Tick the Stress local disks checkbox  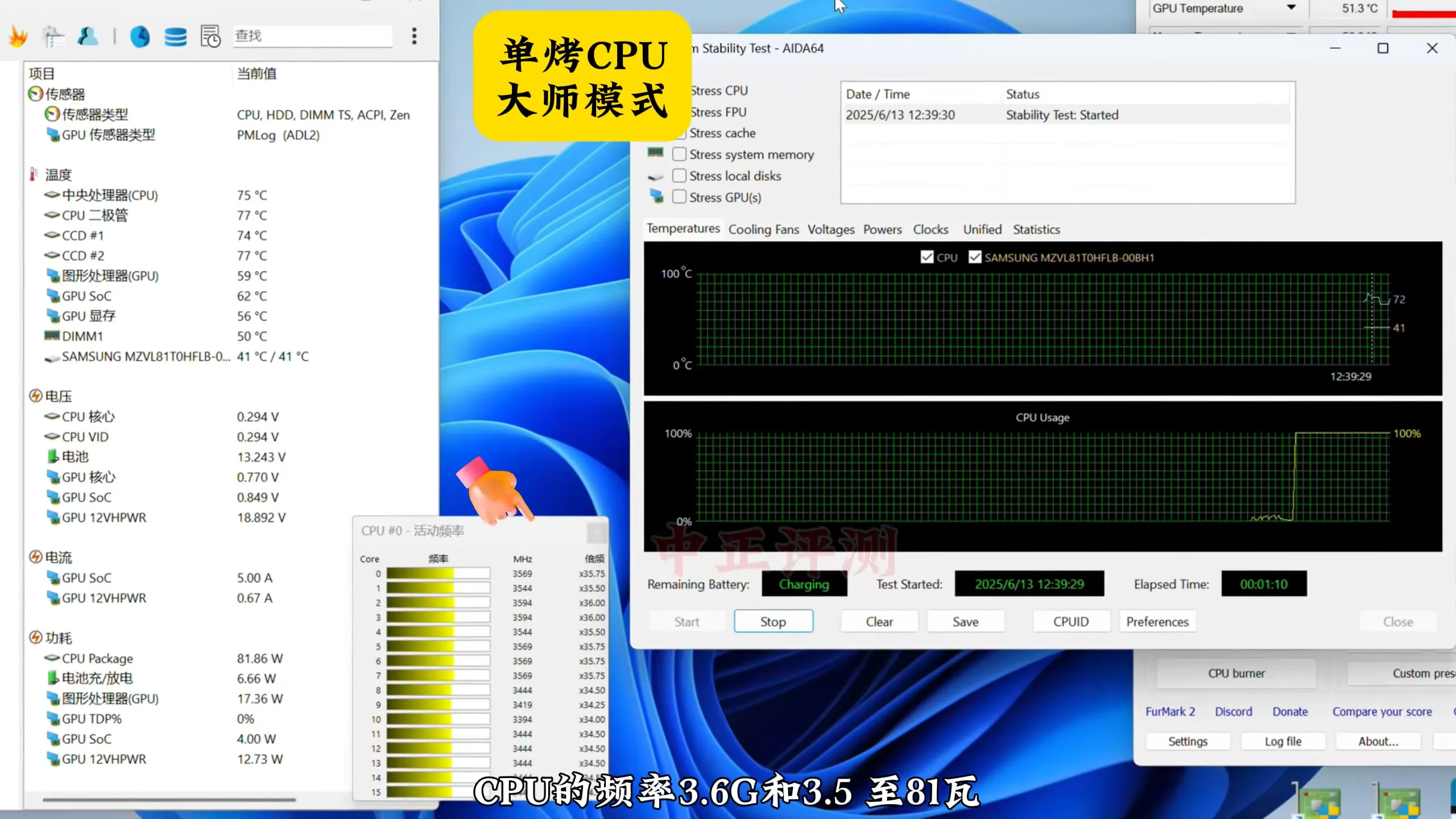tap(679, 176)
